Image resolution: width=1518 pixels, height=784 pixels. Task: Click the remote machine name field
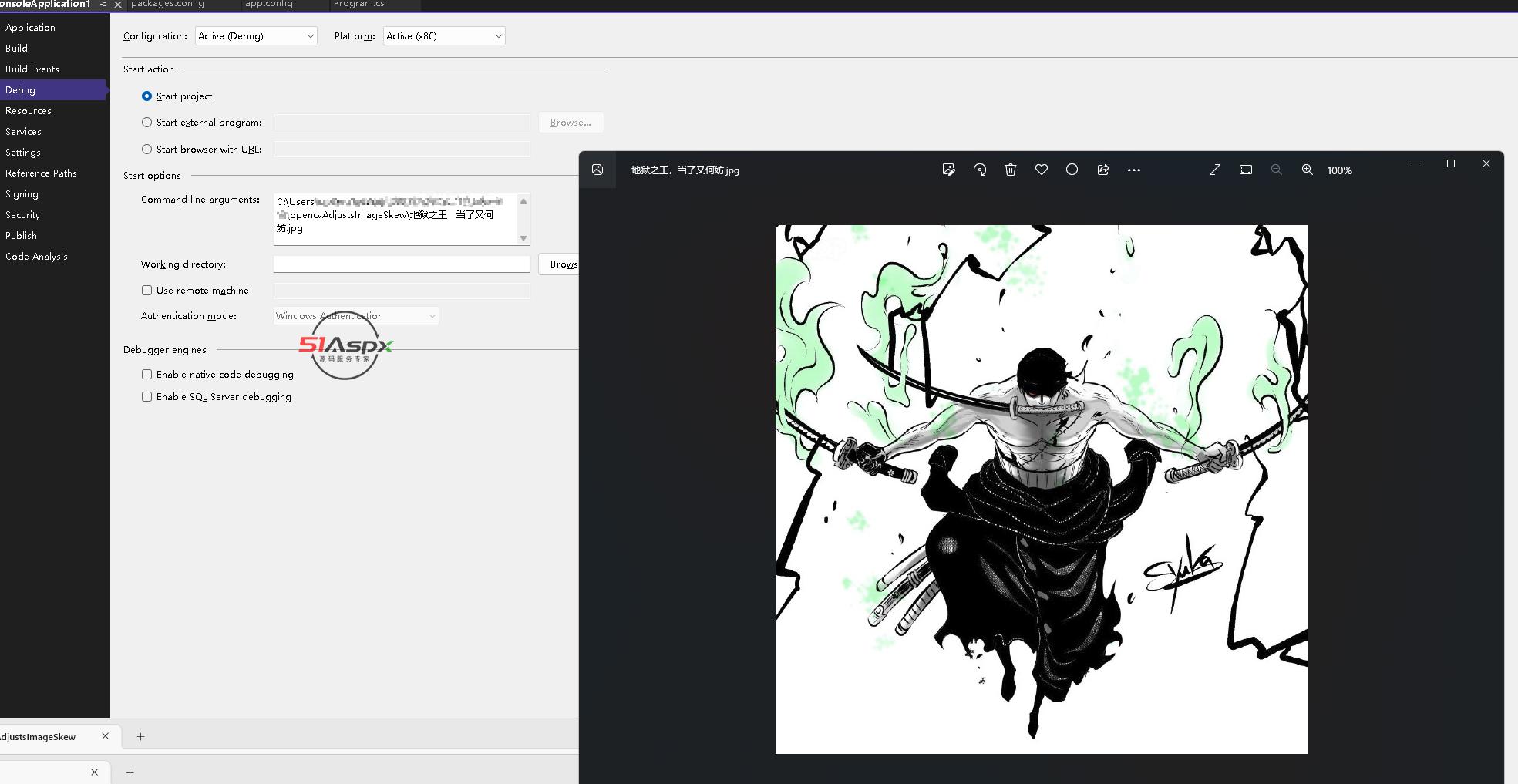(402, 291)
